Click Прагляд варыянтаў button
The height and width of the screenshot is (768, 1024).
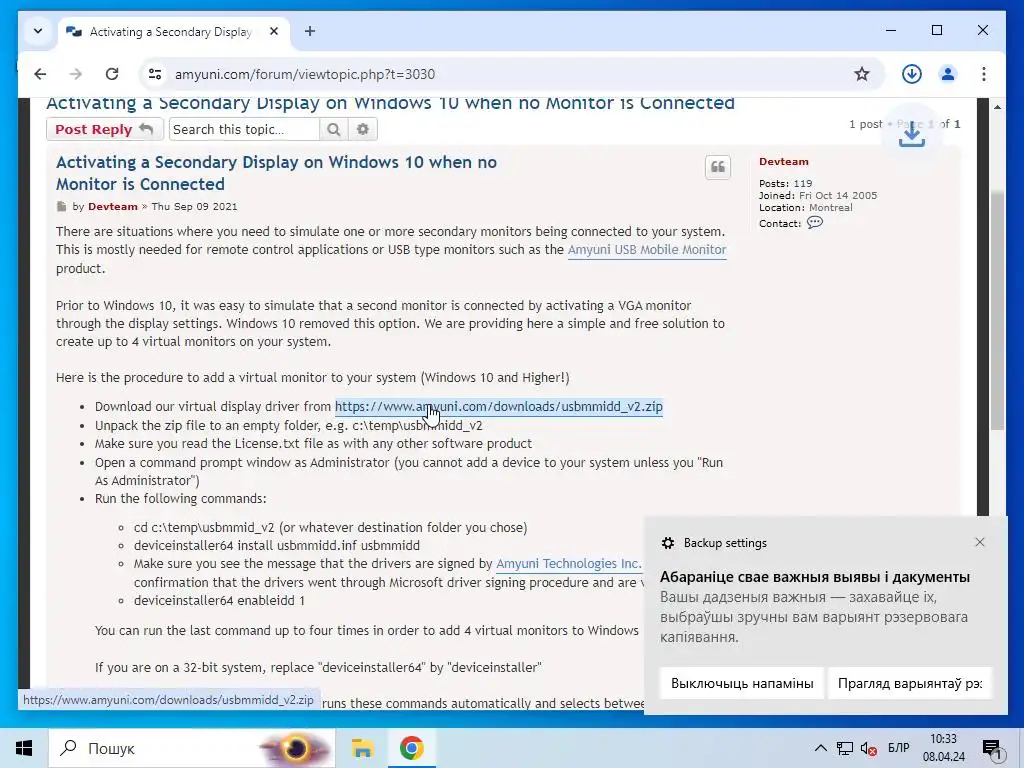(910, 683)
